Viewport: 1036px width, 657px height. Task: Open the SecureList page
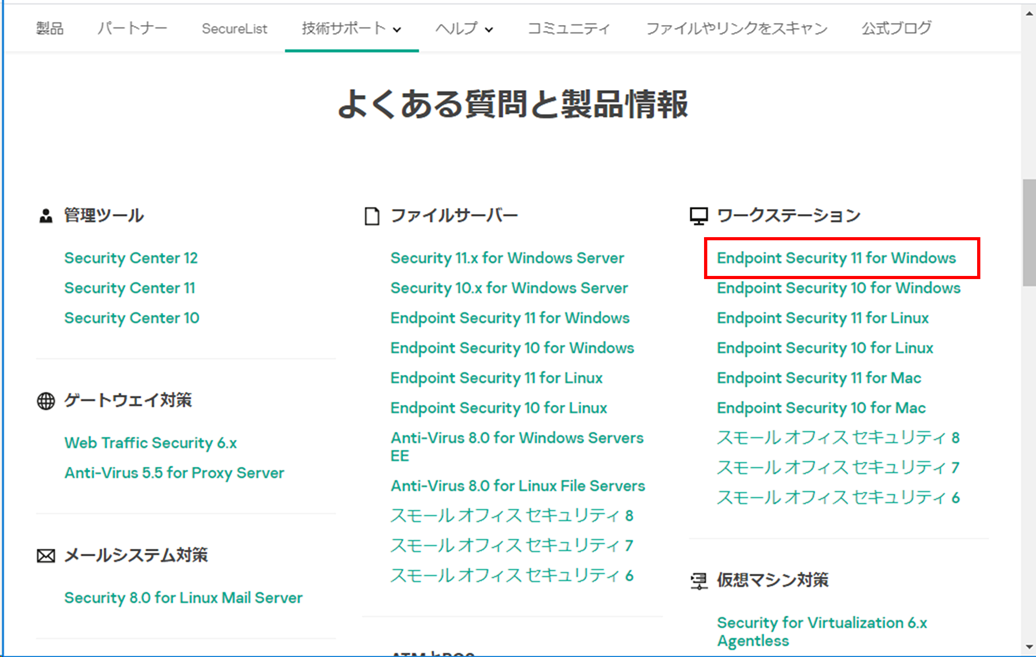234,30
